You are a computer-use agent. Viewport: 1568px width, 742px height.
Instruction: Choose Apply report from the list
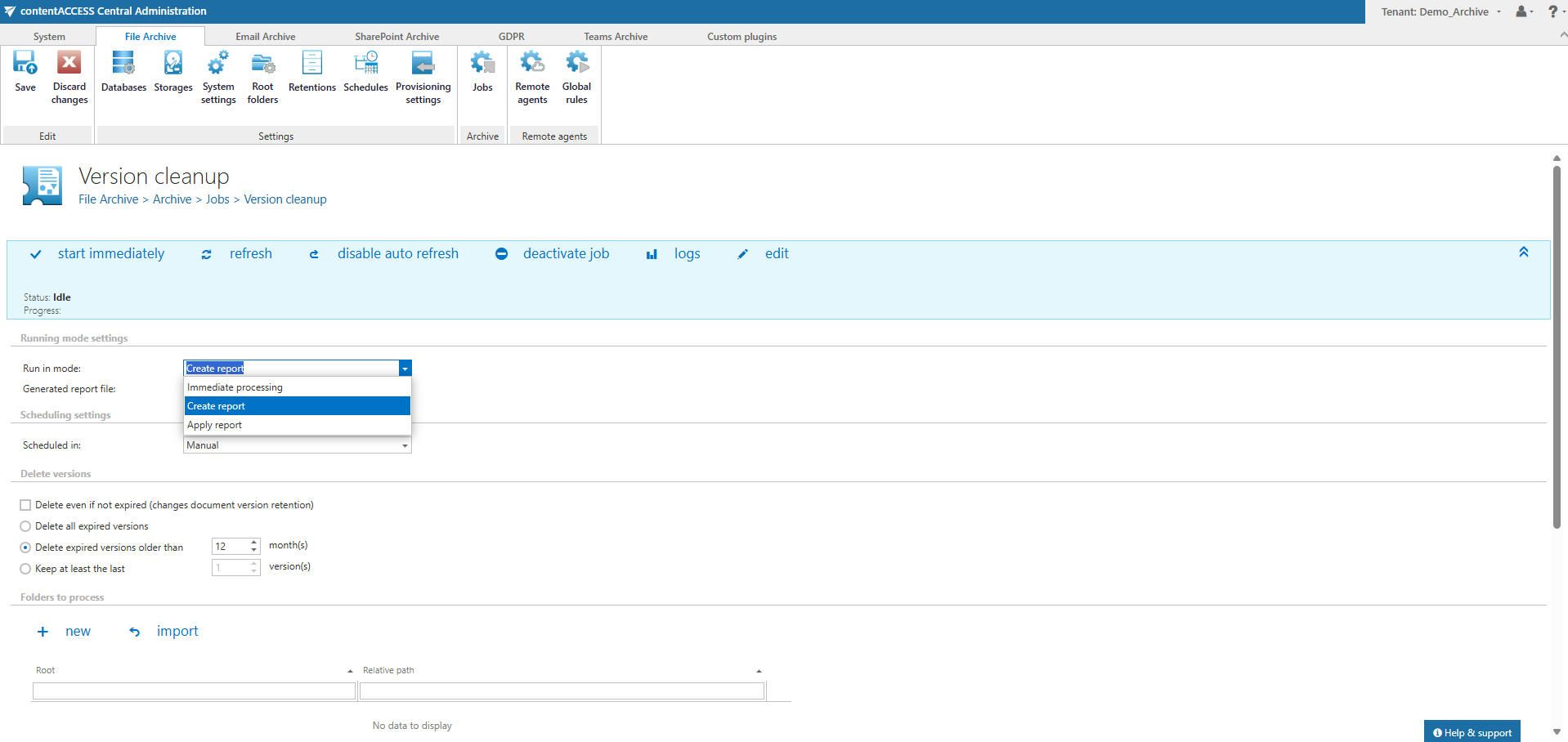pos(298,425)
